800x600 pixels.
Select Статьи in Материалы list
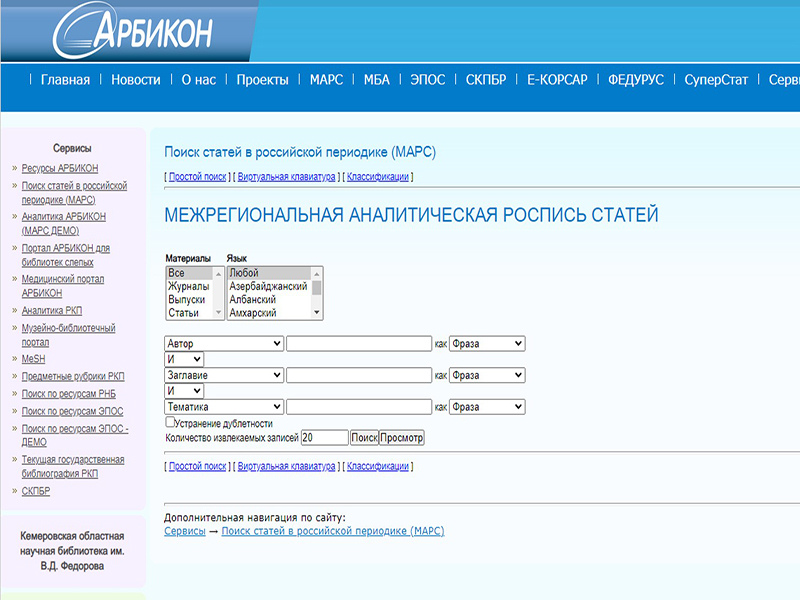click(x=189, y=313)
